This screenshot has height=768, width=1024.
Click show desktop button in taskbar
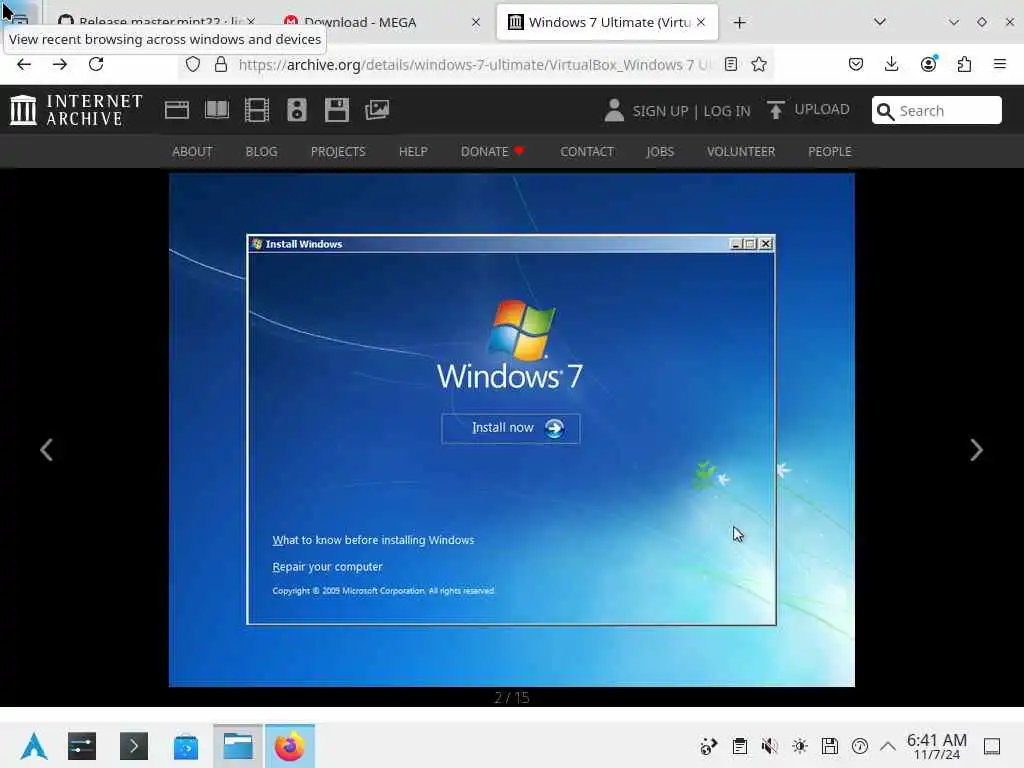pos(992,746)
